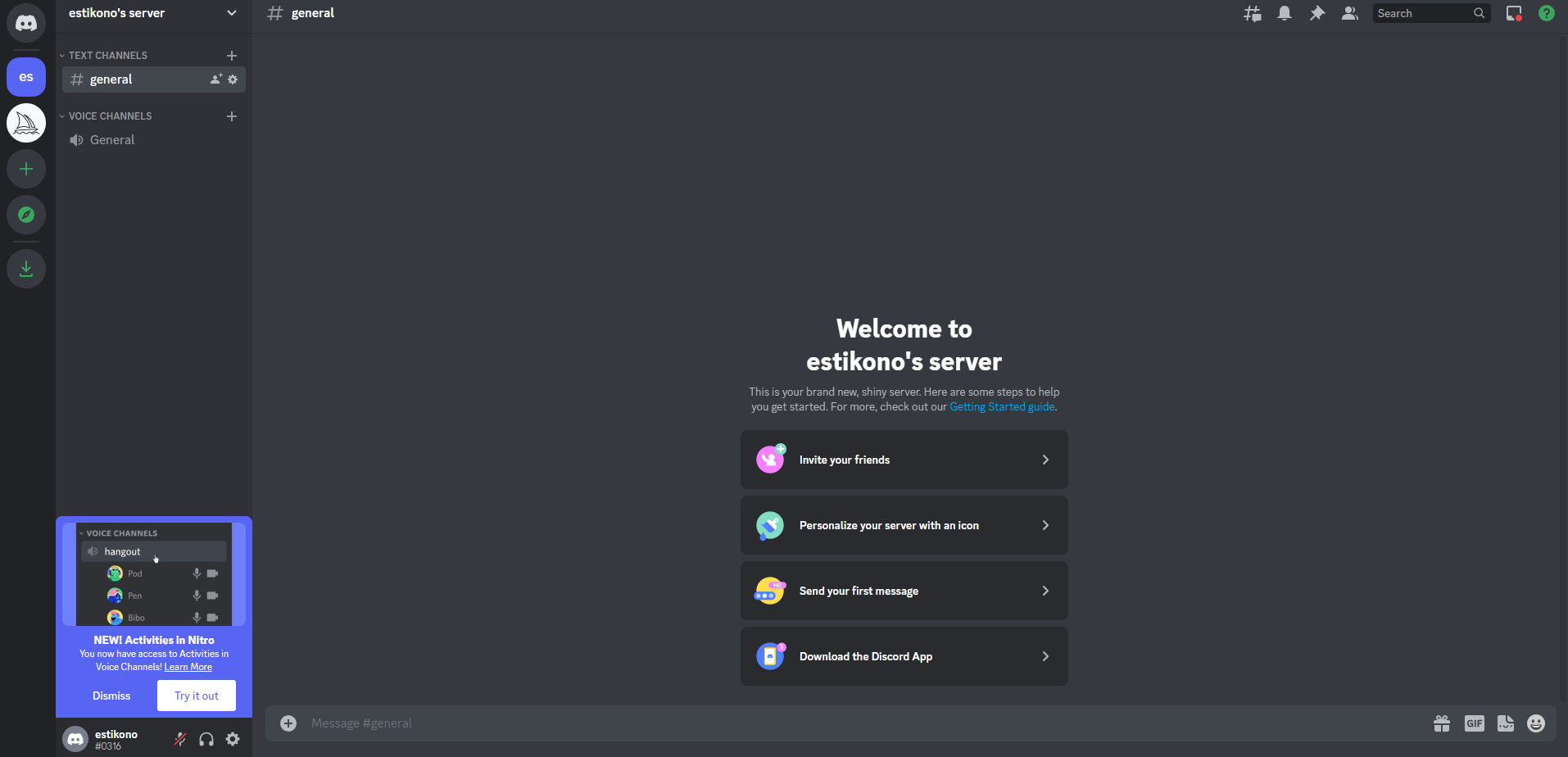This screenshot has height=757, width=1568.
Task: Open the Threads icon in header
Action: pos(1253,13)
